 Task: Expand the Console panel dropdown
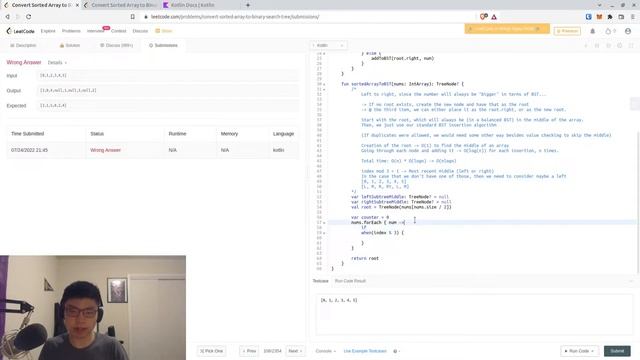tap(325, 351)
